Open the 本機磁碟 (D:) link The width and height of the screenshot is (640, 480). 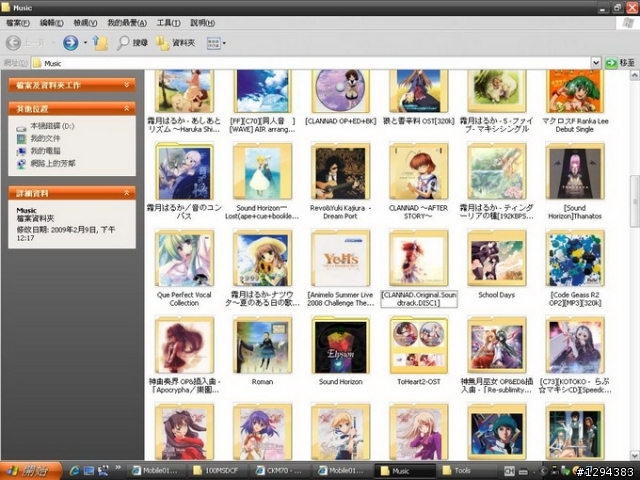(45, 126)
